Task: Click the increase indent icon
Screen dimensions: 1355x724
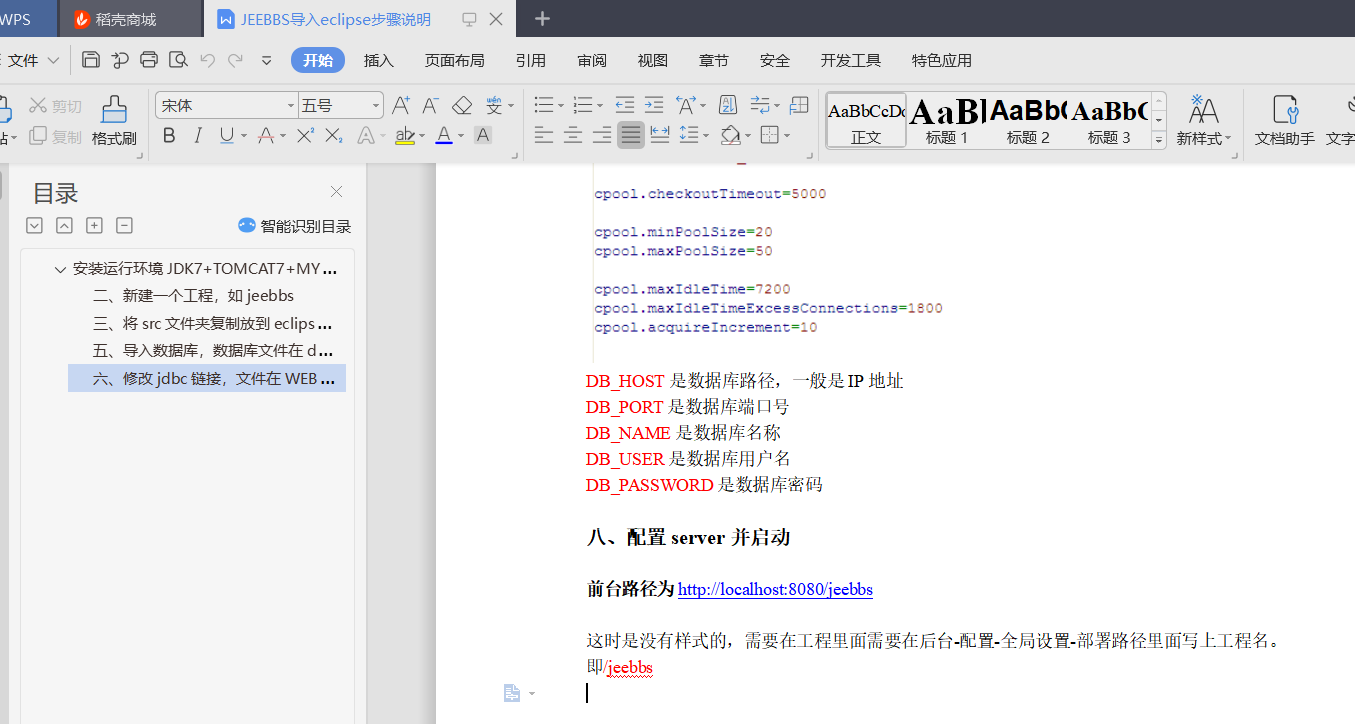Action: [654, 105]
